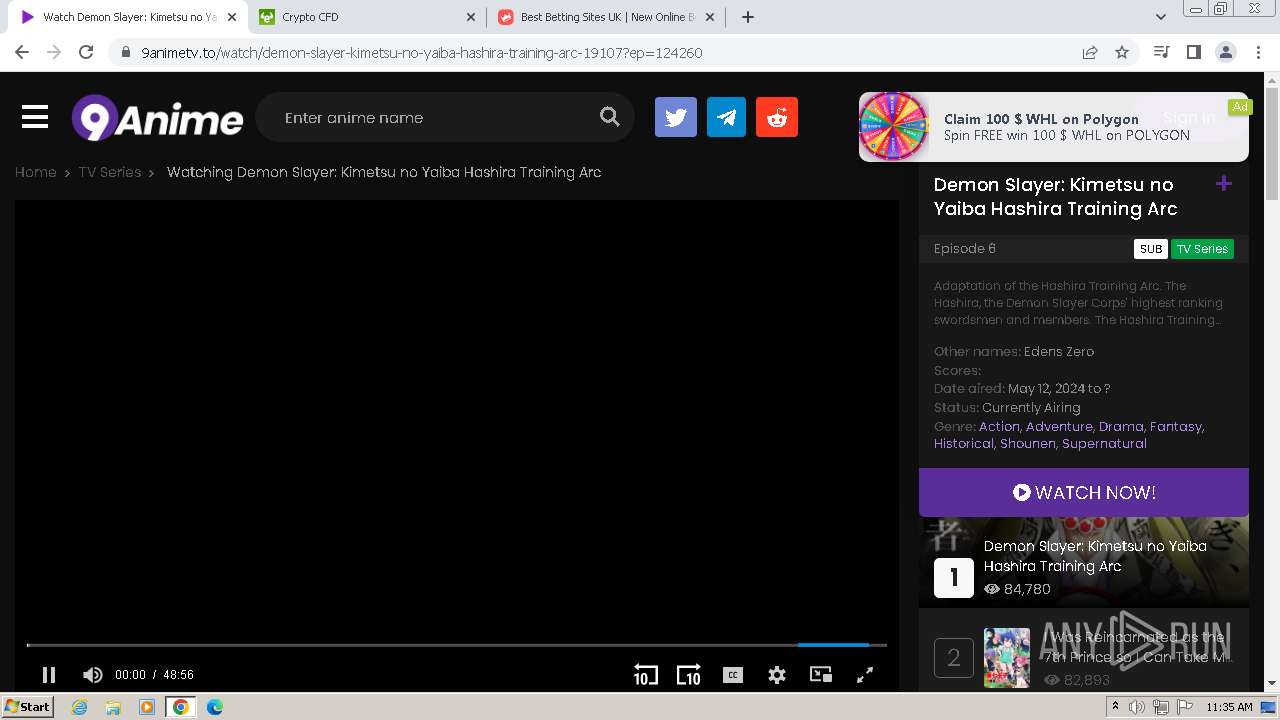Open the TV Series breadcrumb link
The width and height of the screenshot is (1280, 720).
110,172
